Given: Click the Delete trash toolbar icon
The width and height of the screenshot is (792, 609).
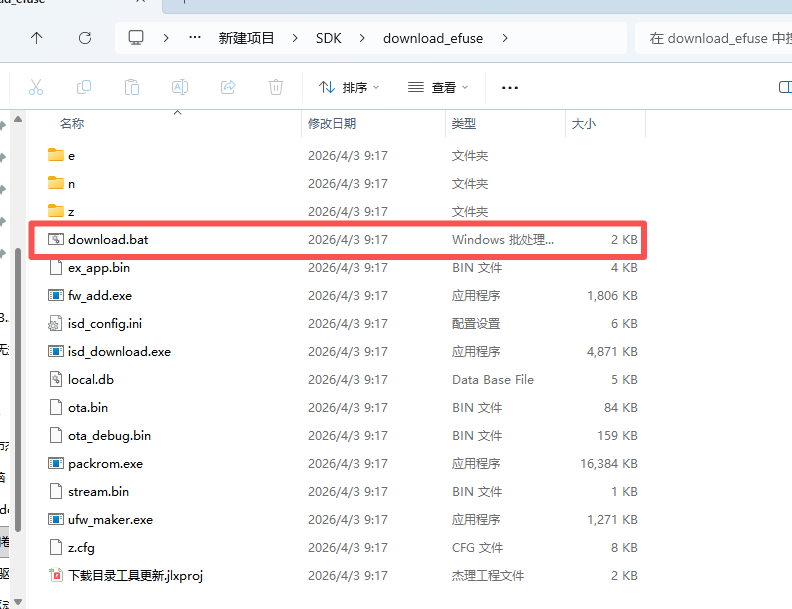Looking at the screenshot, I should pos(276,87).
